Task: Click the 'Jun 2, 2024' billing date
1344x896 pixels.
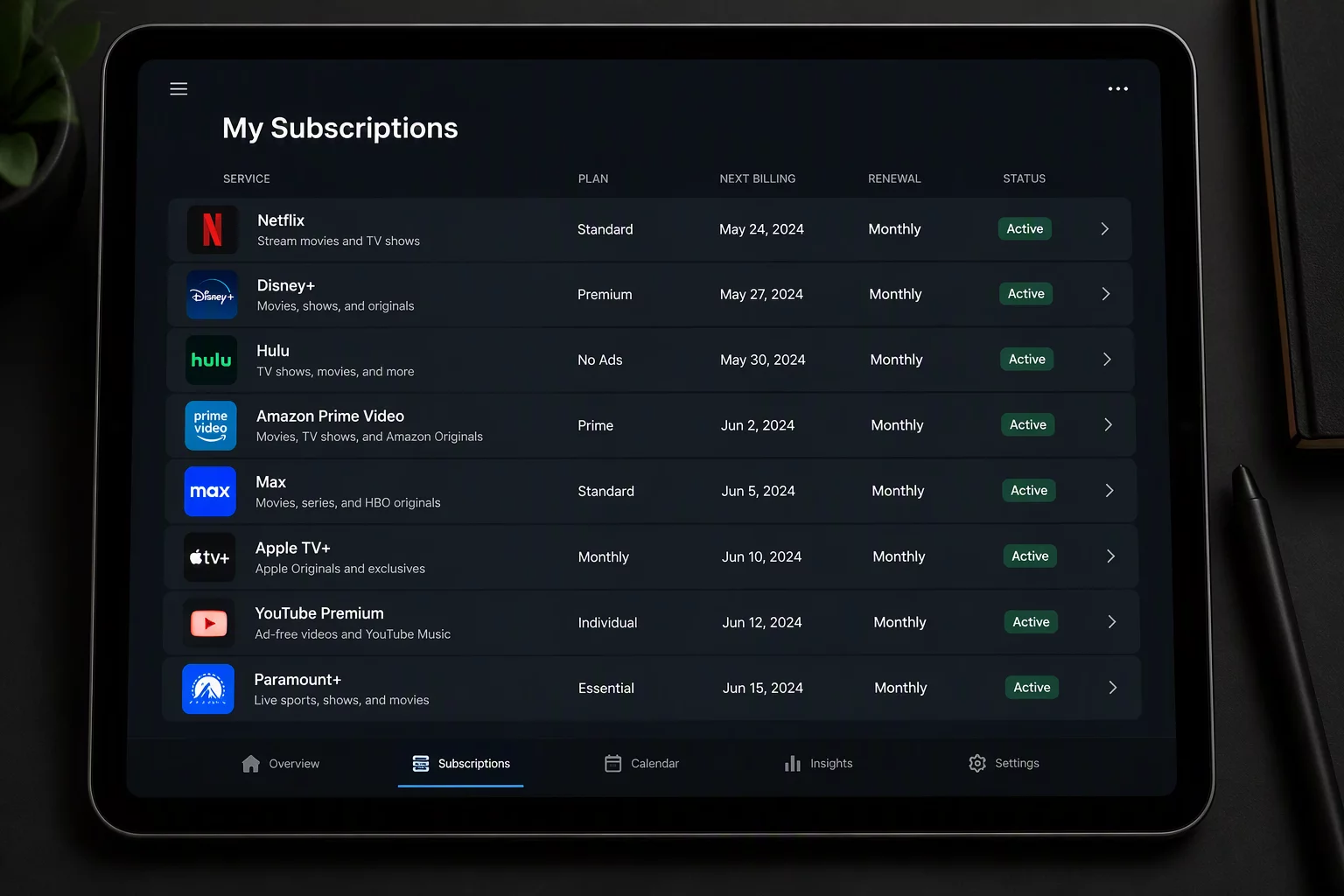Action: (758, 425)
